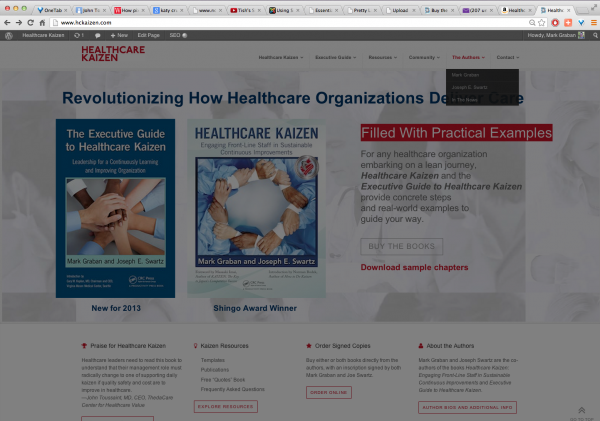Screen dimensions: 600x421
Task: Click the EXPLORE RESOURCES button
Action: coord(225,406)
